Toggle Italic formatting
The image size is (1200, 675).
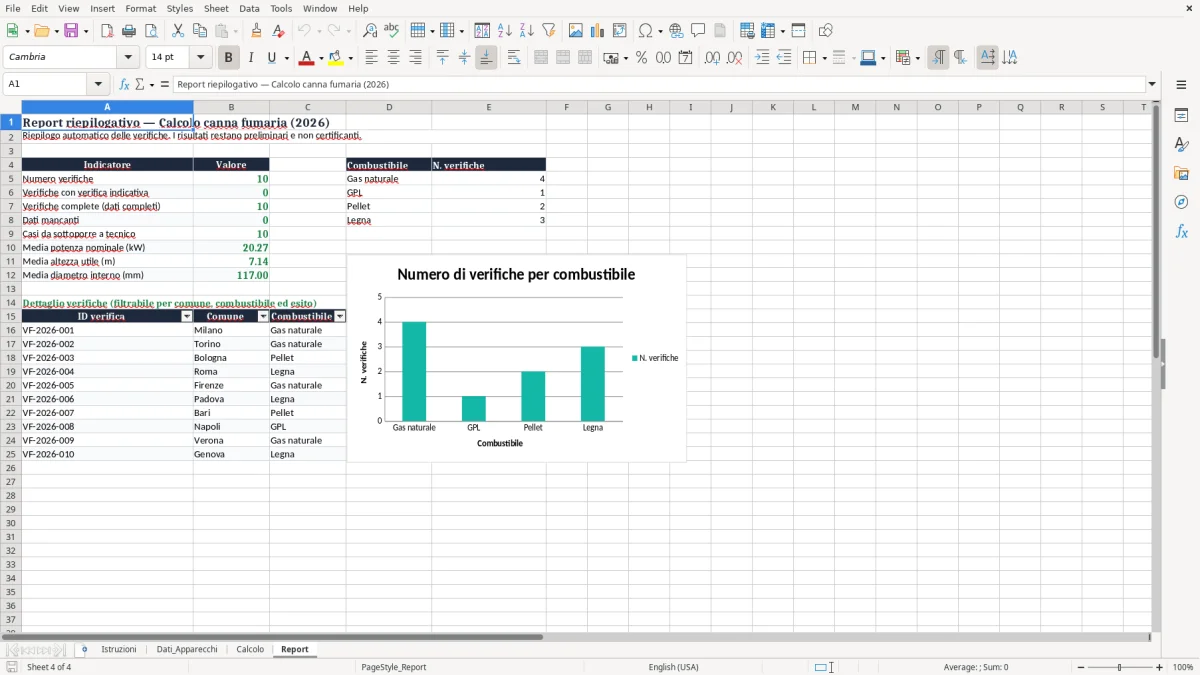click(251, 58)
